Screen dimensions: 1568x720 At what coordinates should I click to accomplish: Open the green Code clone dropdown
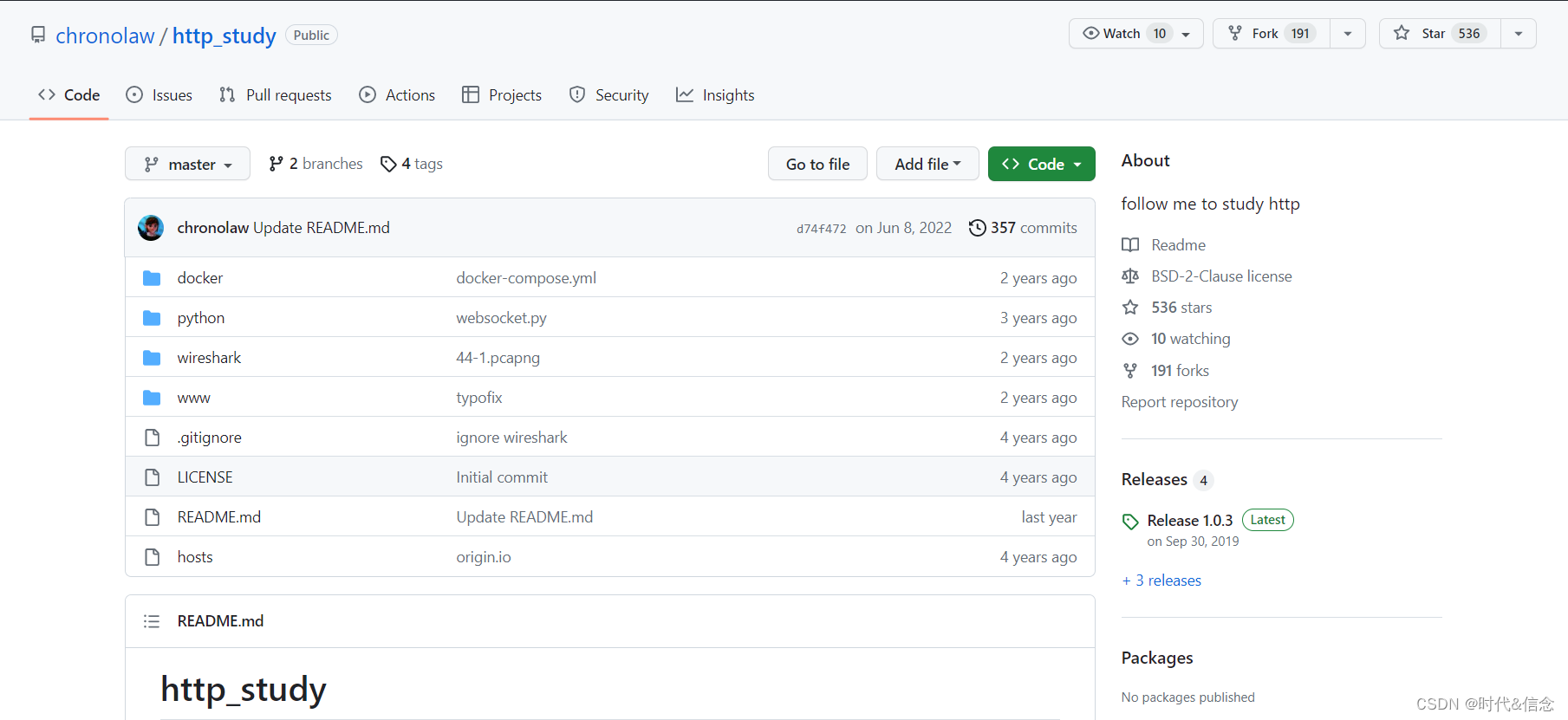(1042, 164)
